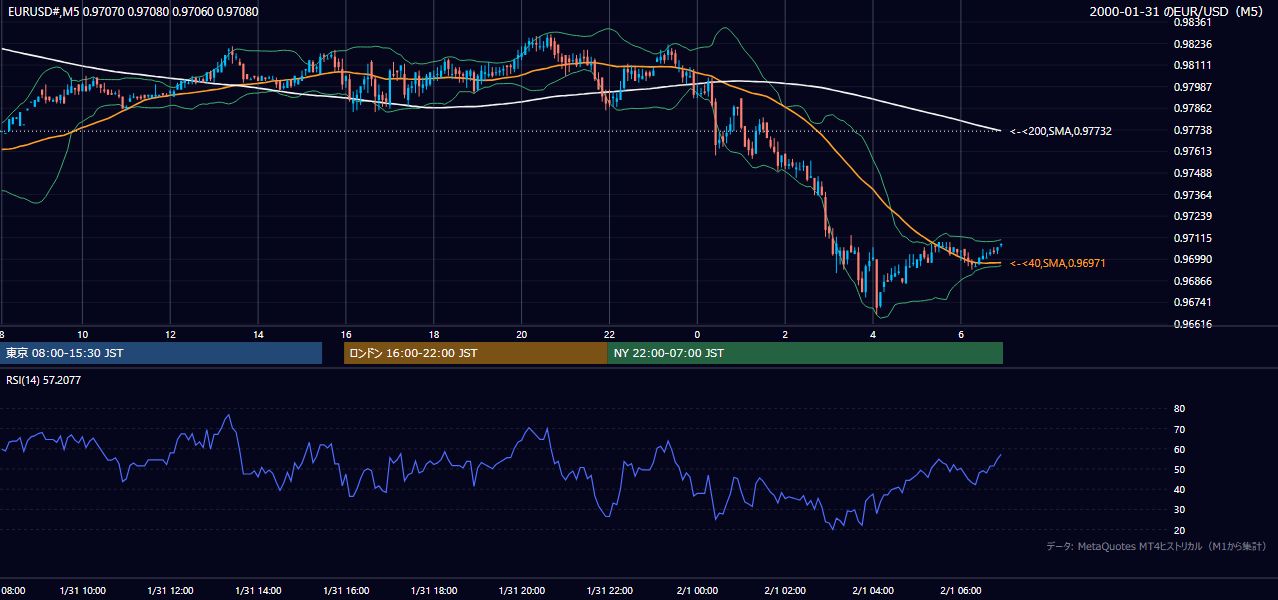Click the 2/1 00:00 time label
The height and width of the screenshot is (600, 1278).
[697, 590]
